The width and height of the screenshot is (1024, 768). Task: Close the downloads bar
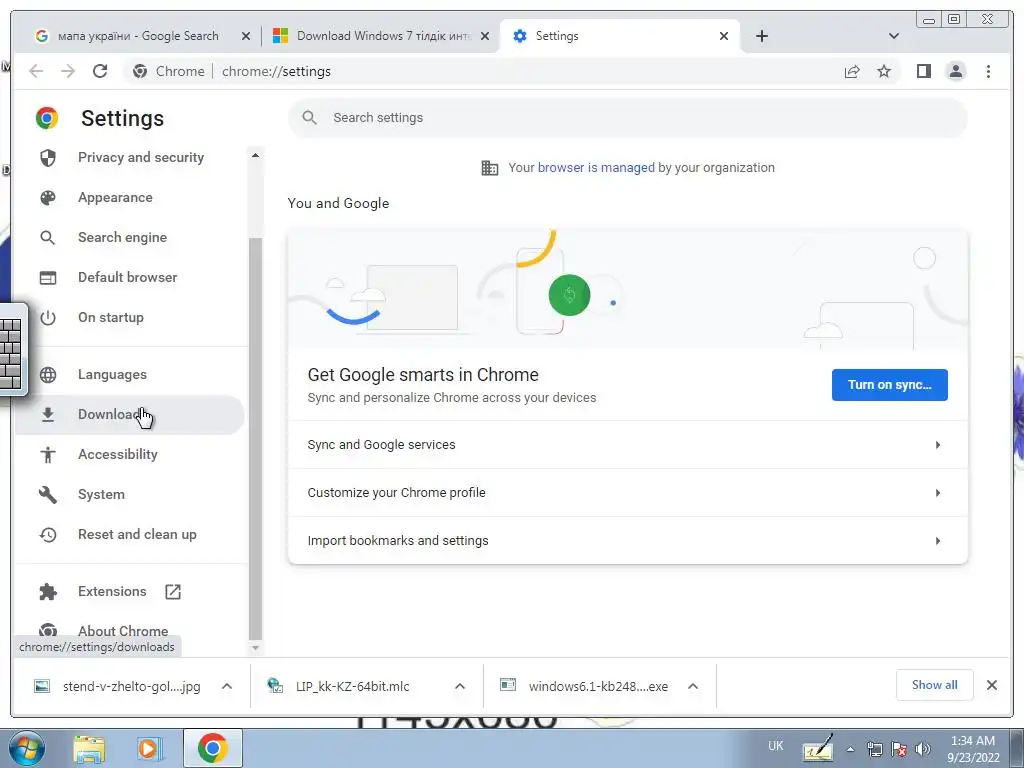(992, 685)
